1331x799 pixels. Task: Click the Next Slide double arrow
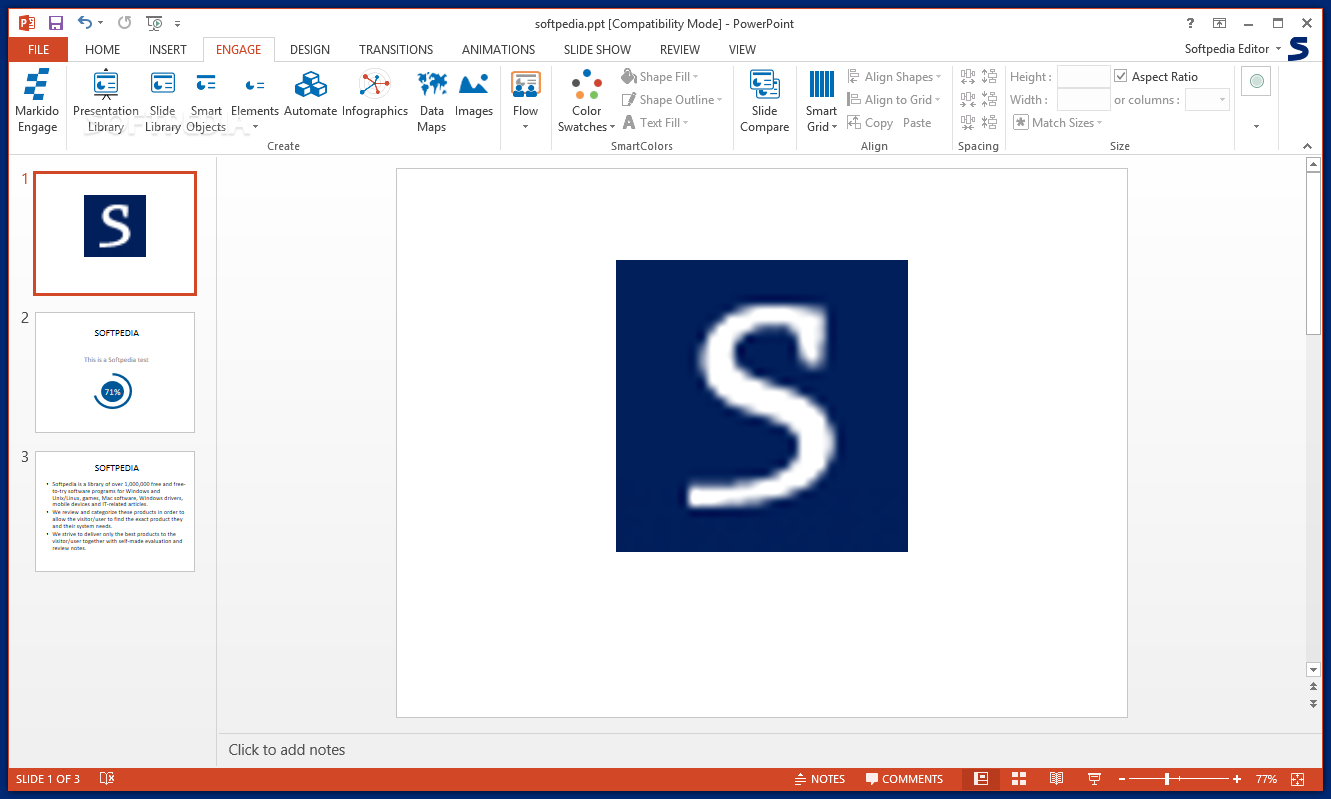(1314, 704)
